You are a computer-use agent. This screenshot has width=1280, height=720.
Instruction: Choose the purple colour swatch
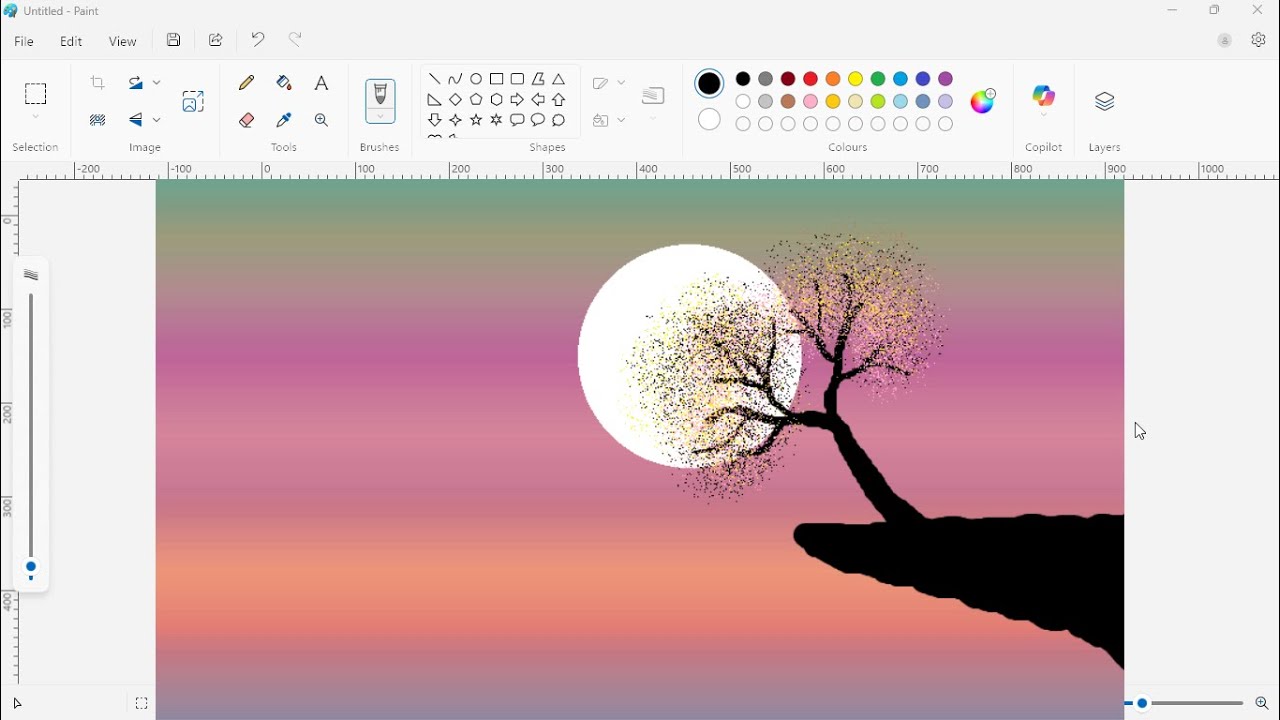pyautogui.click(x=946, y=79)
